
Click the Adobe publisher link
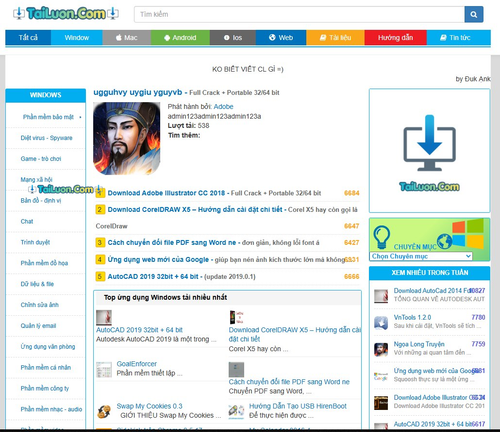(223, 107)
